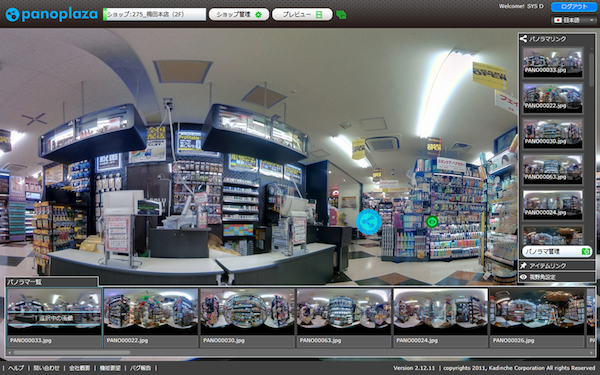Open the プレビュー button
Screen dimensions: 600x375
(x=302, y=15)
